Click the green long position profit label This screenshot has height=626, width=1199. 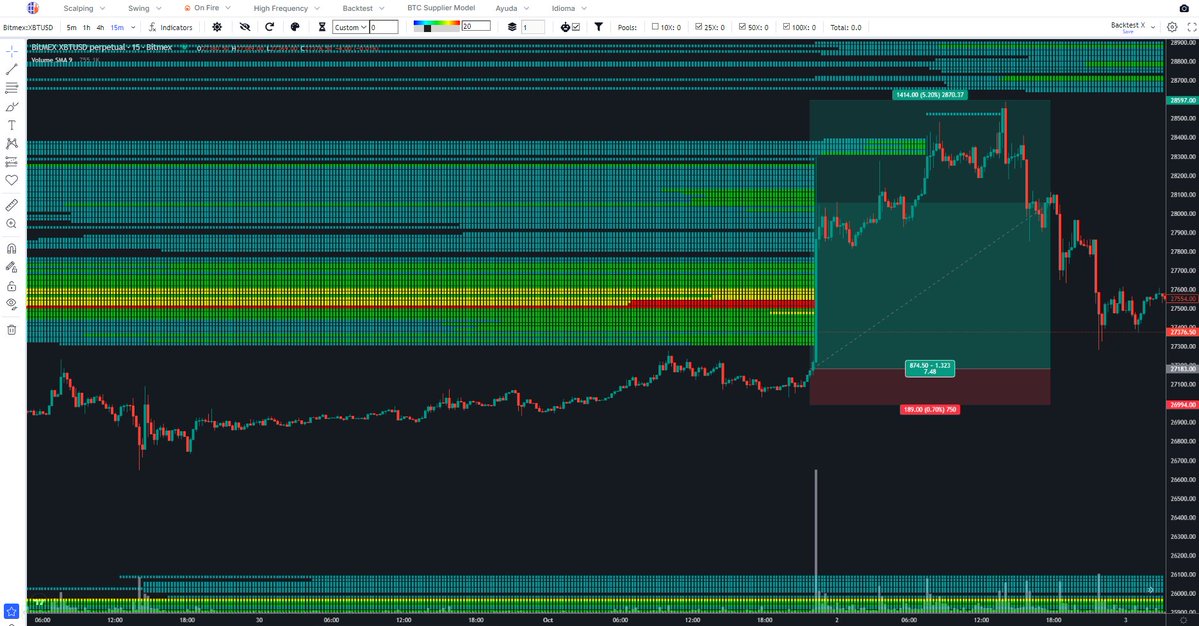pyautogui.click(x=929, y=95)
